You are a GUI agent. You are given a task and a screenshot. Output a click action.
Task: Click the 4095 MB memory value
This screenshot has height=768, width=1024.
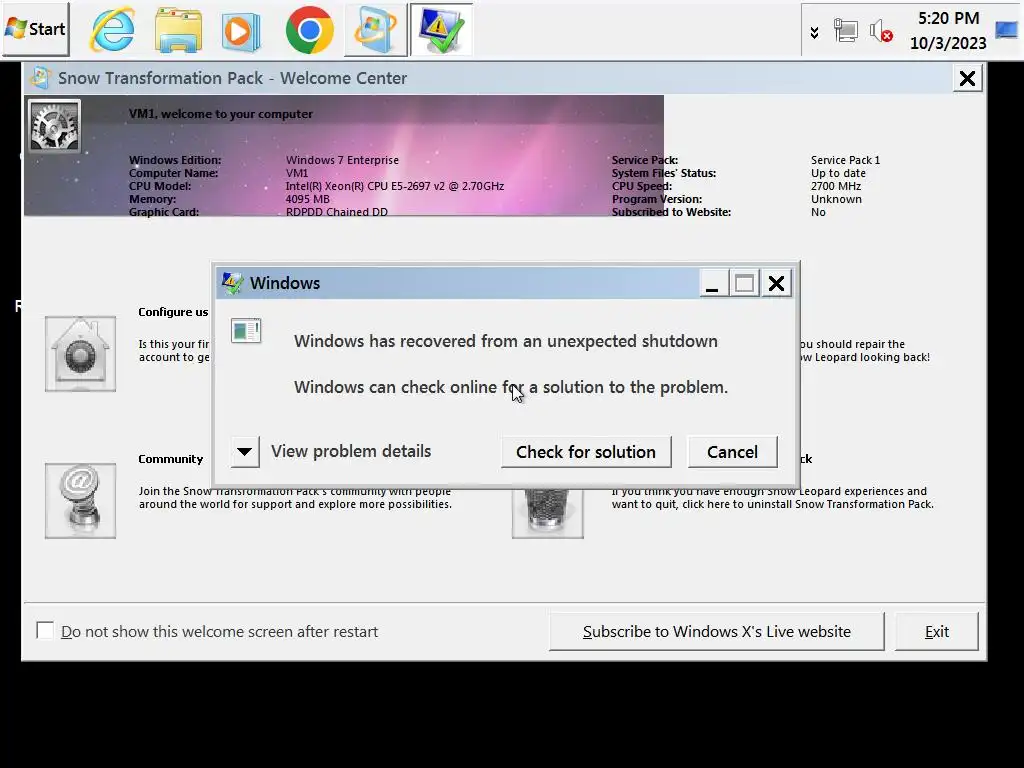308,199
